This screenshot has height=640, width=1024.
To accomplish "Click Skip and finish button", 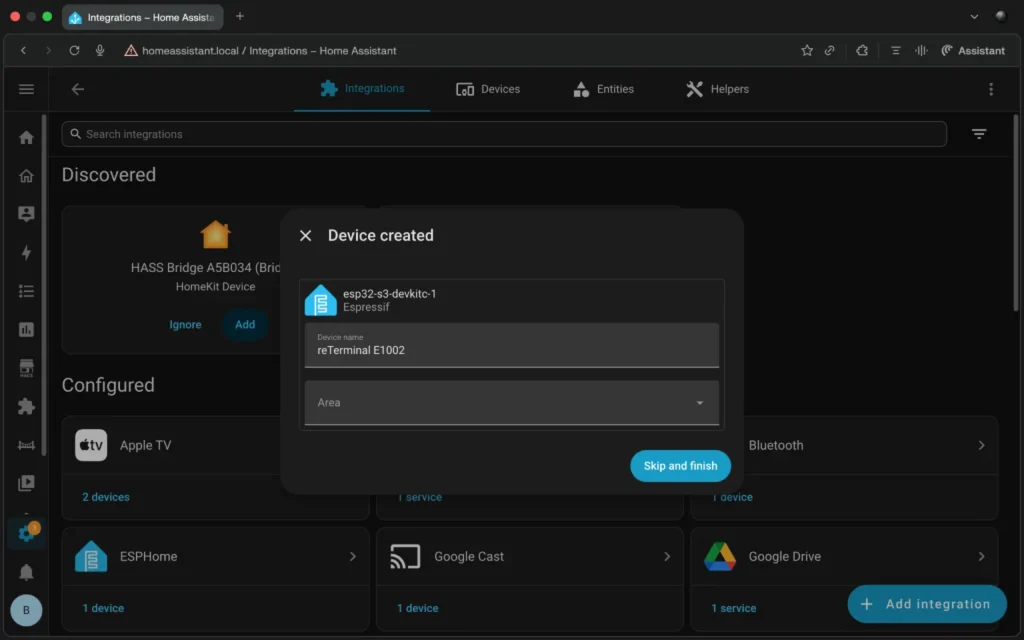I will (680, 466).
